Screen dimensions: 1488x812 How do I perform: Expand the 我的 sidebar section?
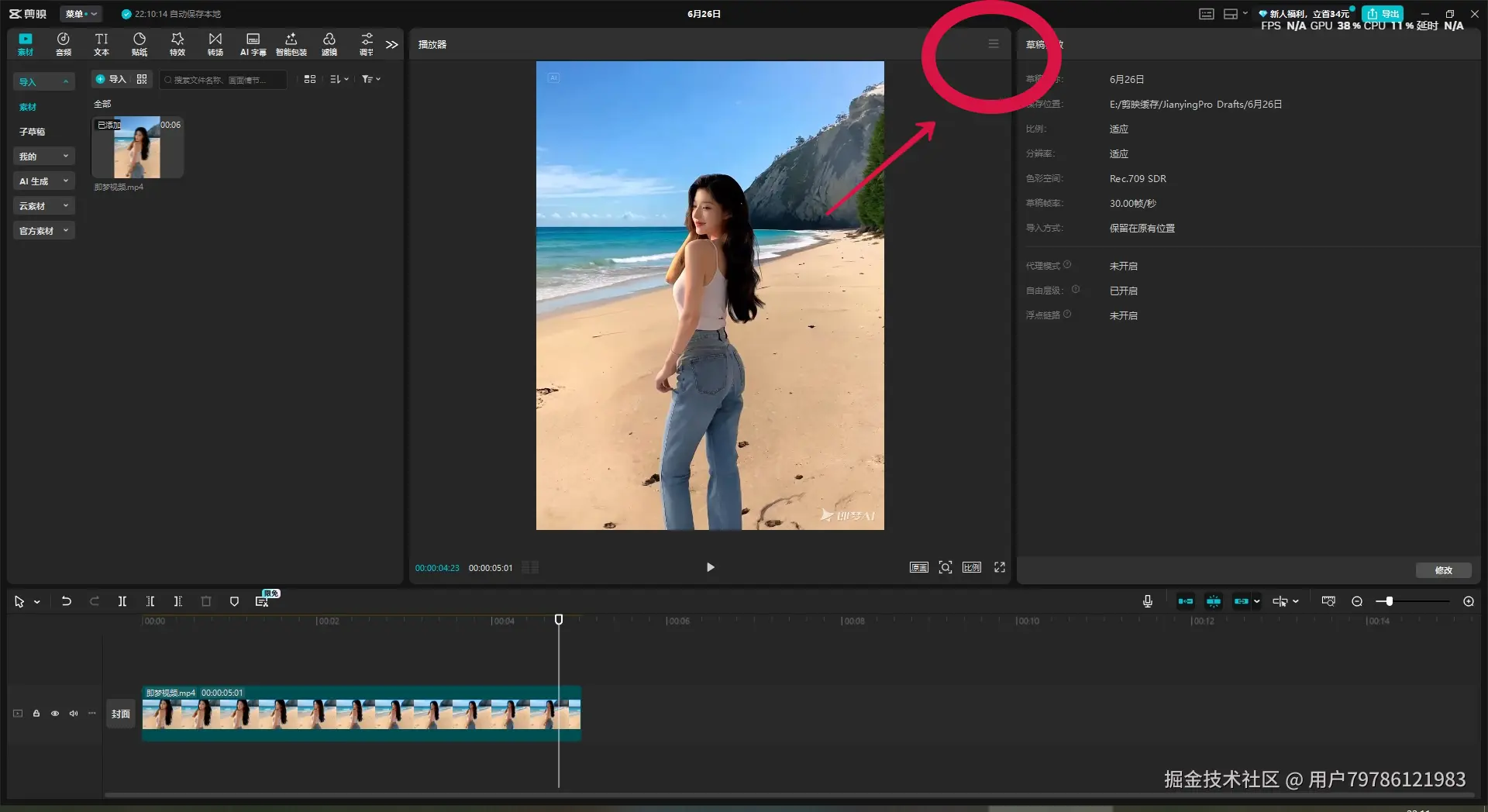(43, 157)
